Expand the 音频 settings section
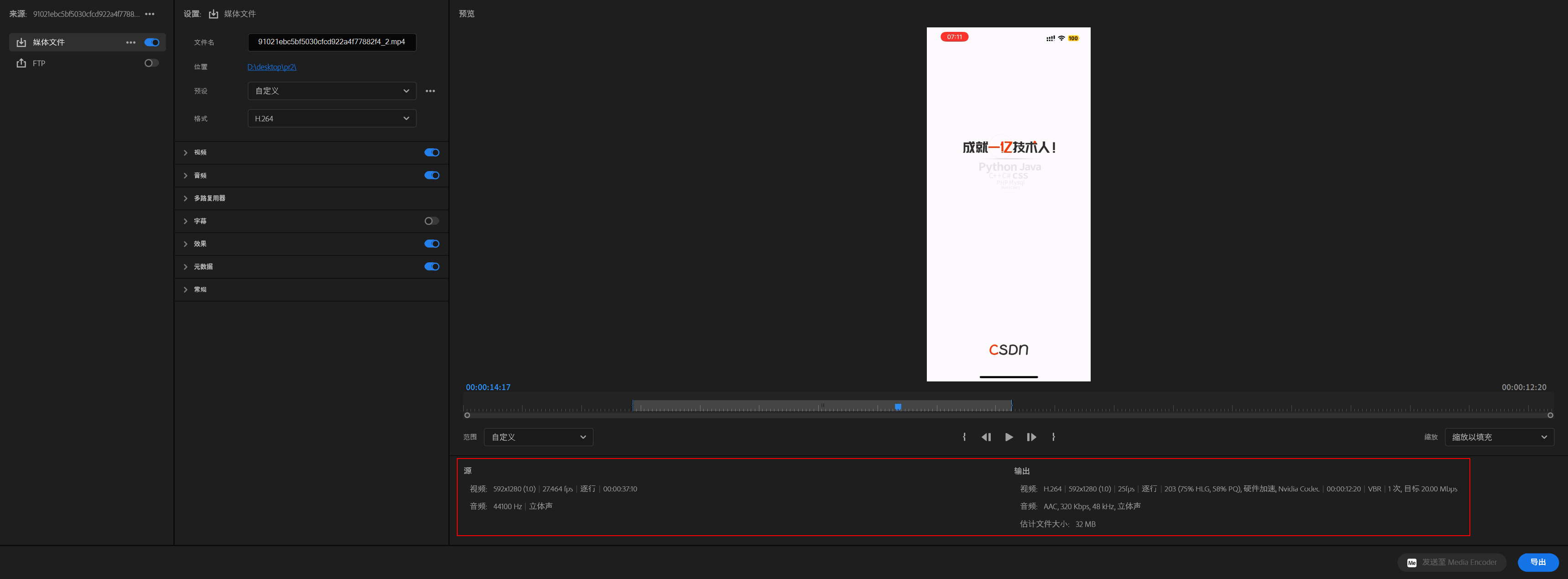The height and width of the screenshot is (579, 1568). [x=186, y=176]
